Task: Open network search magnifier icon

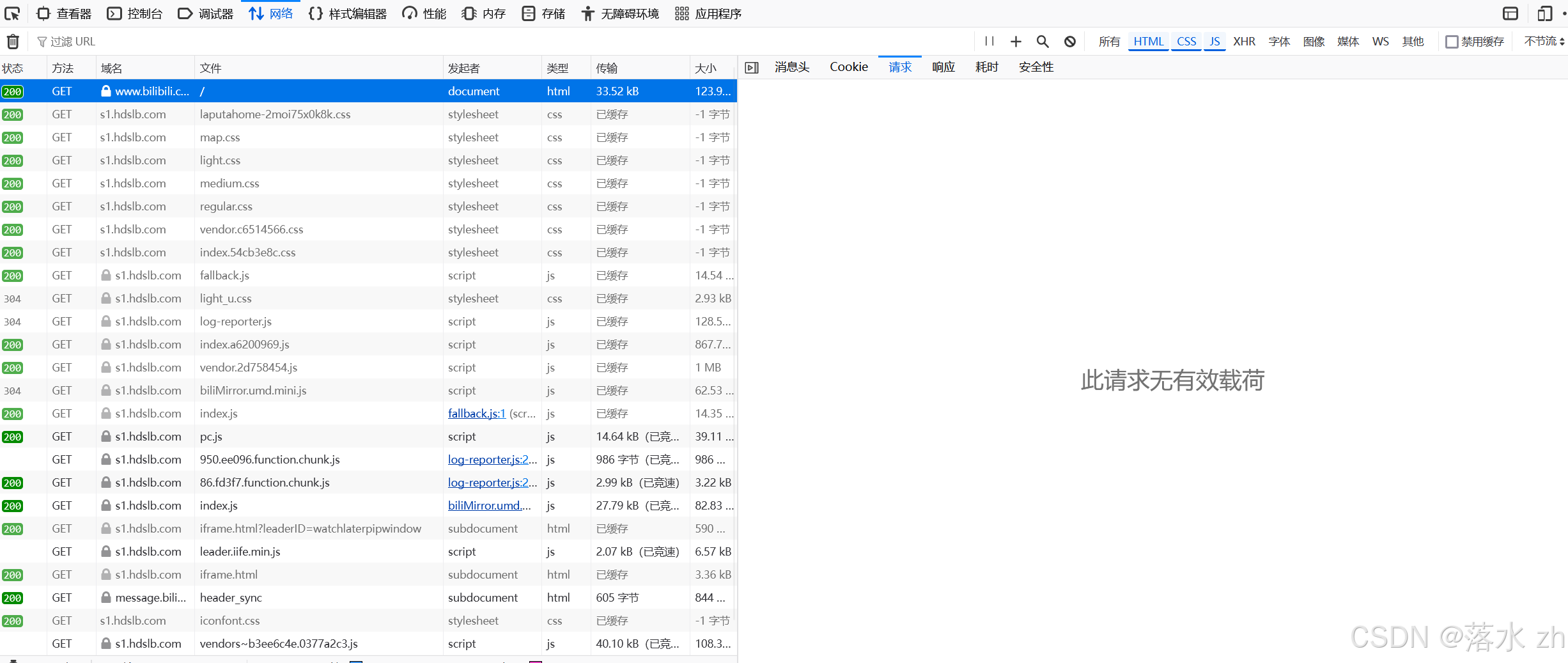Action: pos(1043,42)
